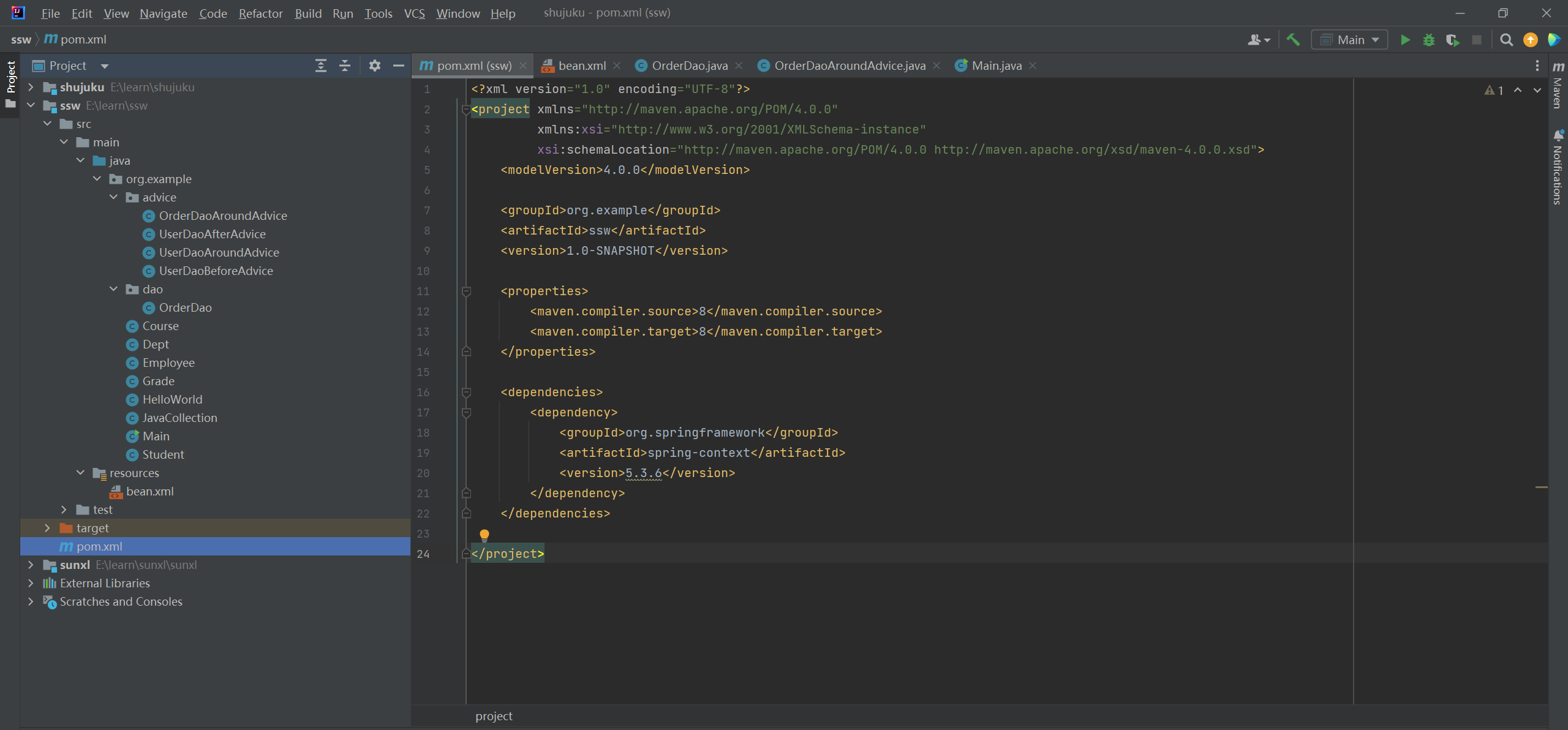Image resolution: width=1568 pixels, height=730 pixels.
Task: Click the green Run button
Action: [1405, 40]
